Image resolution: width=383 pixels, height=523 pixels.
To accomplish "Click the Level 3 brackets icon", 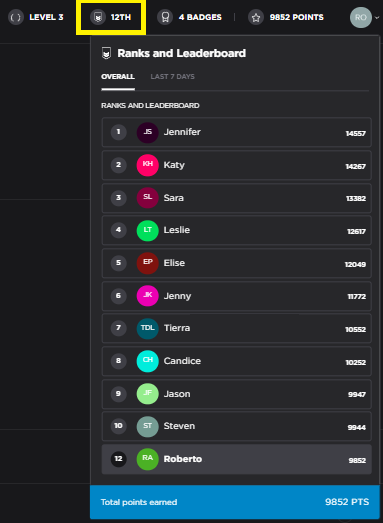I will coord(15,17).
